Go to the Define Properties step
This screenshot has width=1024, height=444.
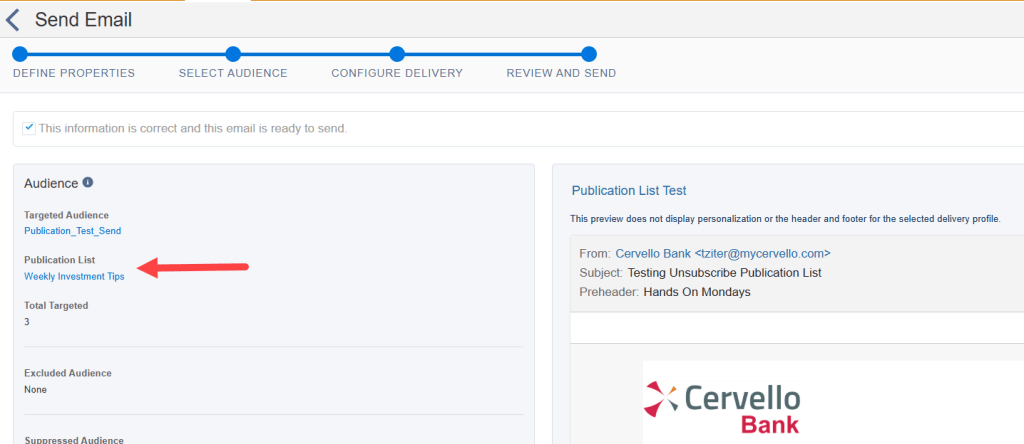pos(73,73)
